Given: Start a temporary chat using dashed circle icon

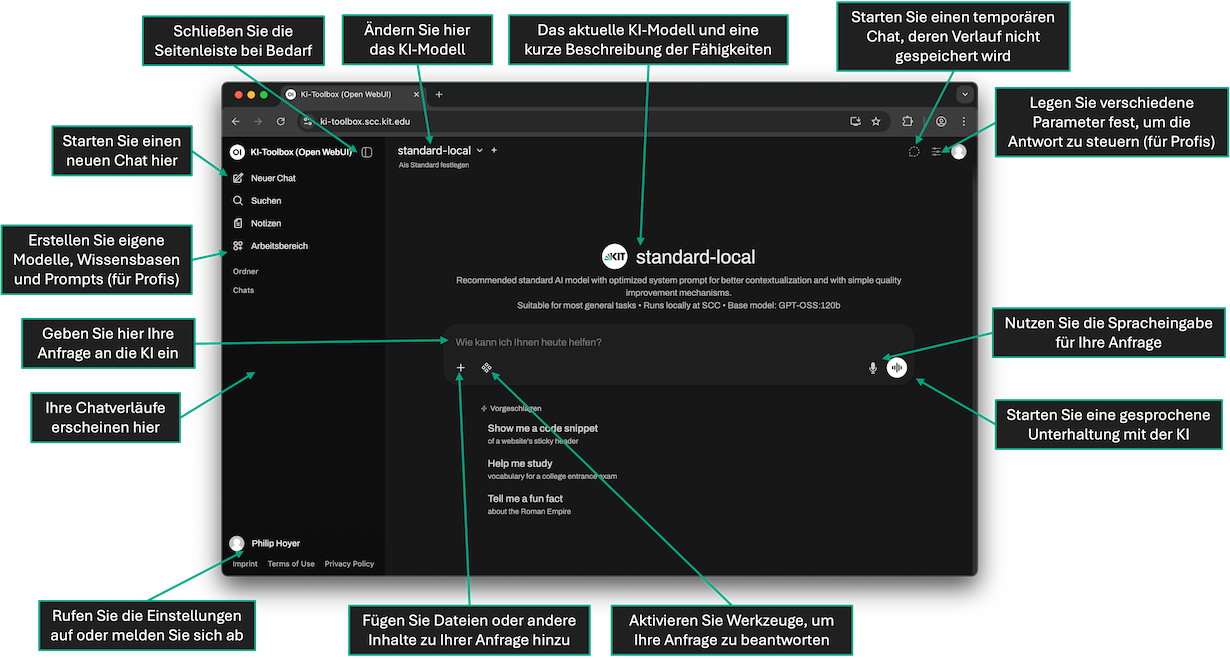Looking at the screenshot, I should (x=913, y=152).
